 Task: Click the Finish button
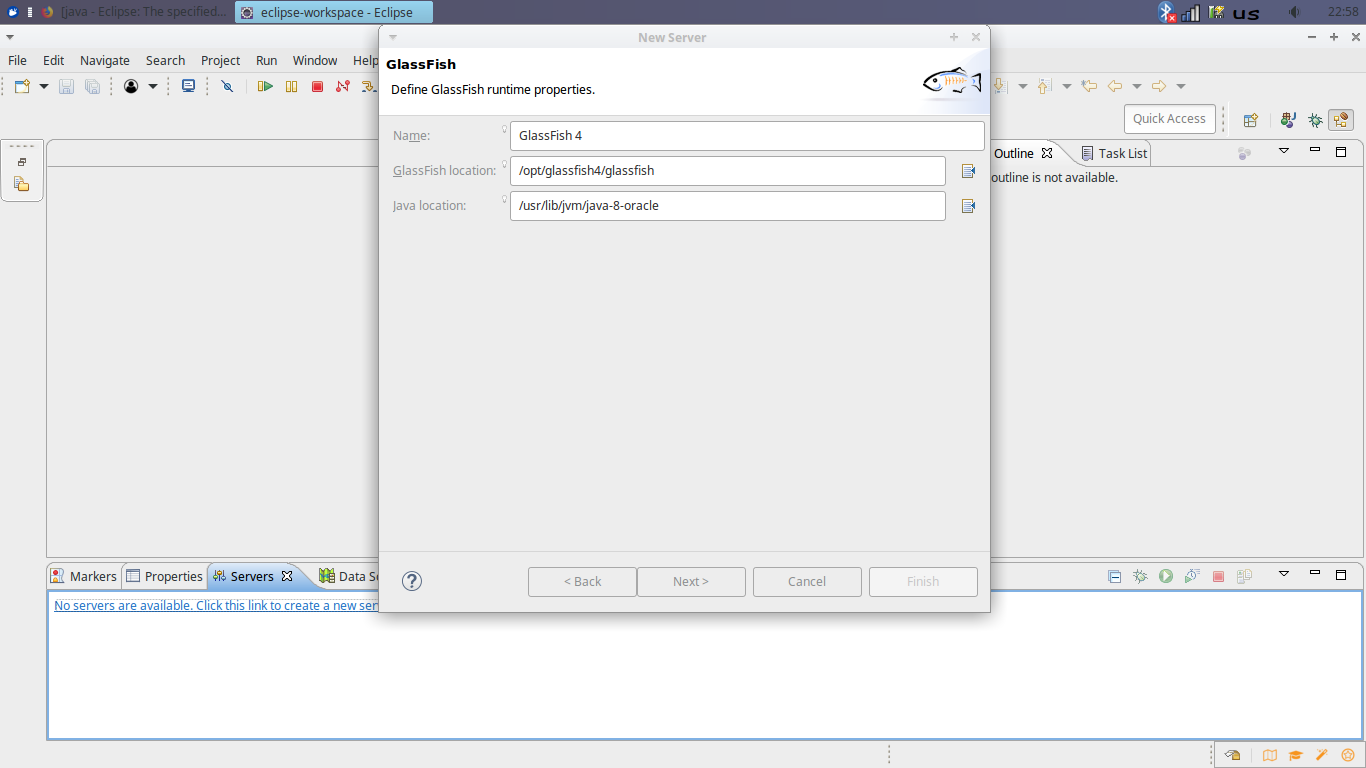click(x=923, y=582)
